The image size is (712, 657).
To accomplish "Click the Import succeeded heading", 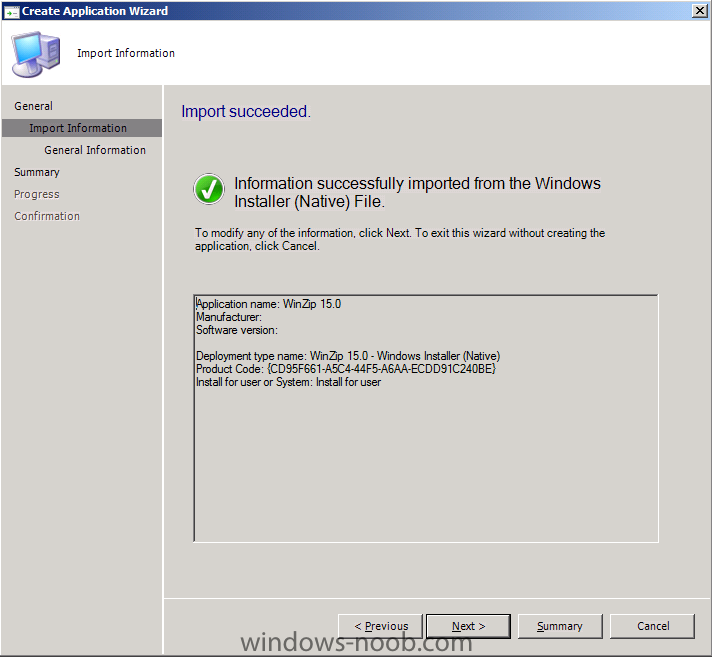I will pos(246,111).
